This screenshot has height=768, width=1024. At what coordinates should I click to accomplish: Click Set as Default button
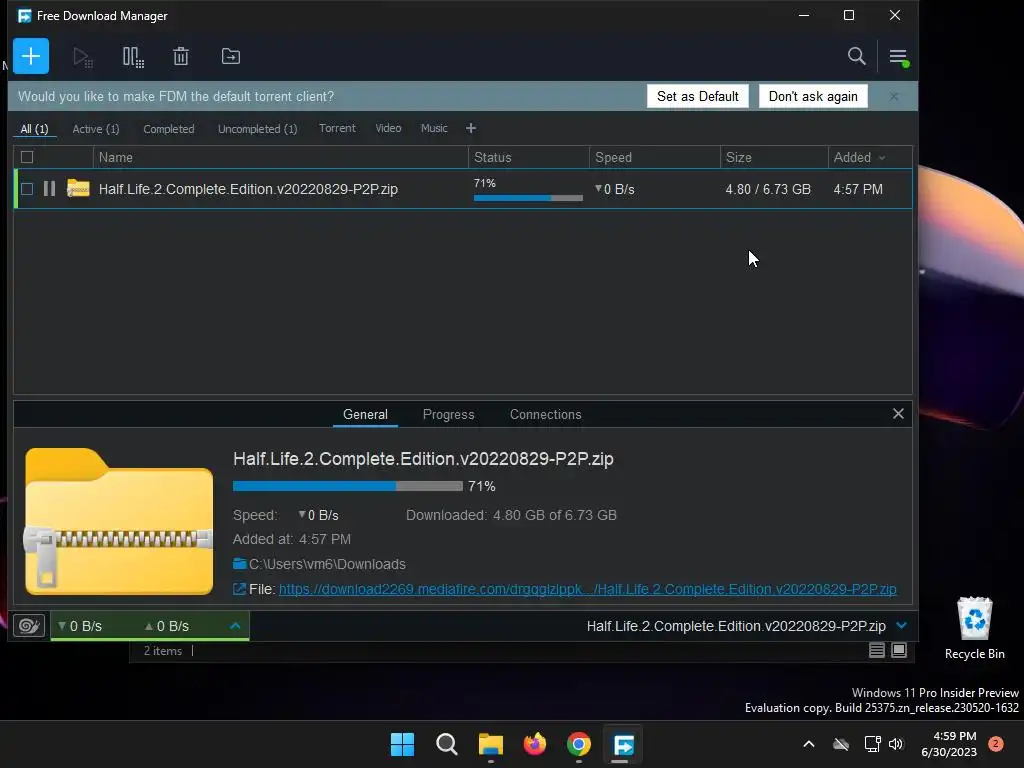pos(697,97)
